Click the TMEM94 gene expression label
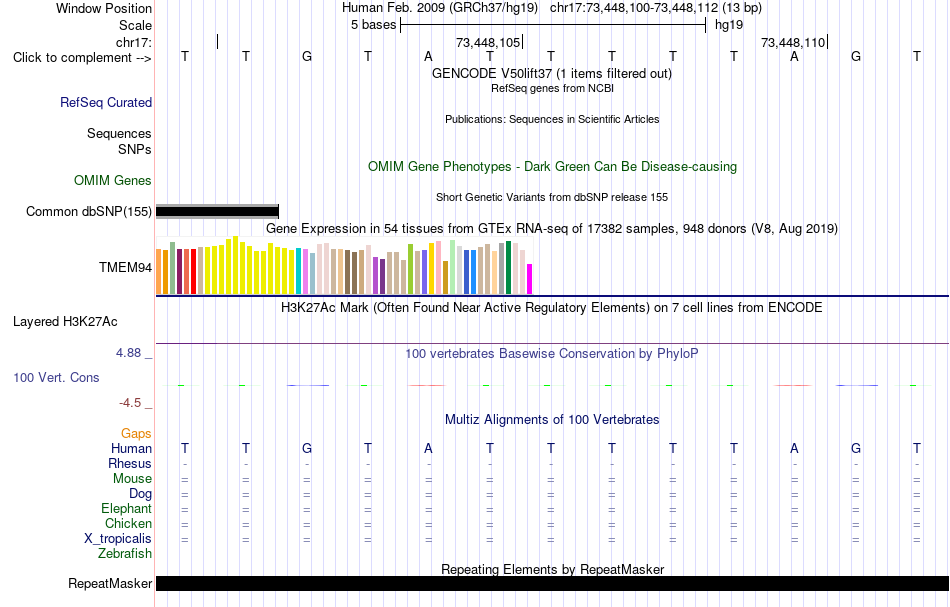950x607 pixels. click(x=125, y=267)
